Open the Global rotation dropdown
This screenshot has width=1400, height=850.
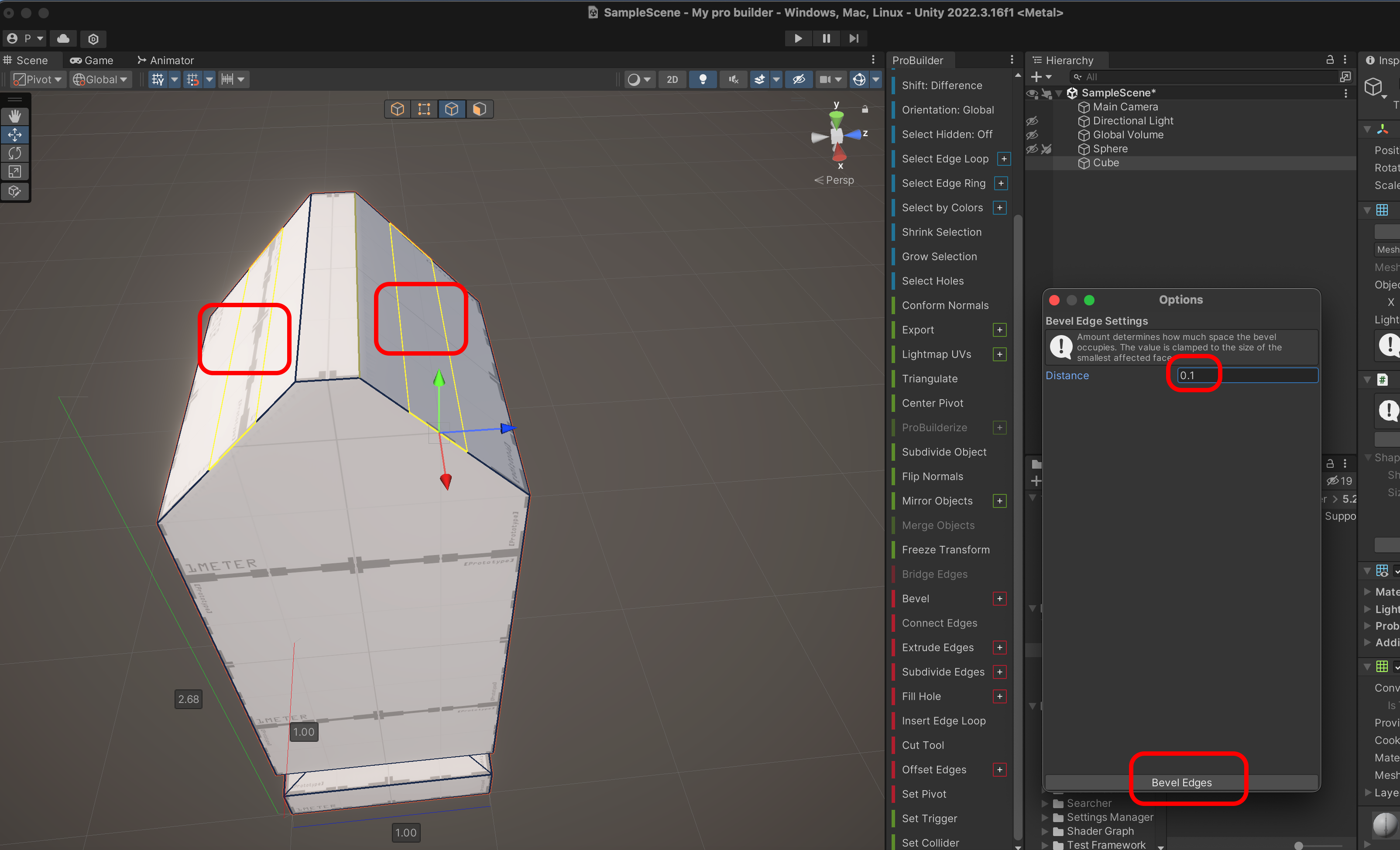[x=100, y=79]
